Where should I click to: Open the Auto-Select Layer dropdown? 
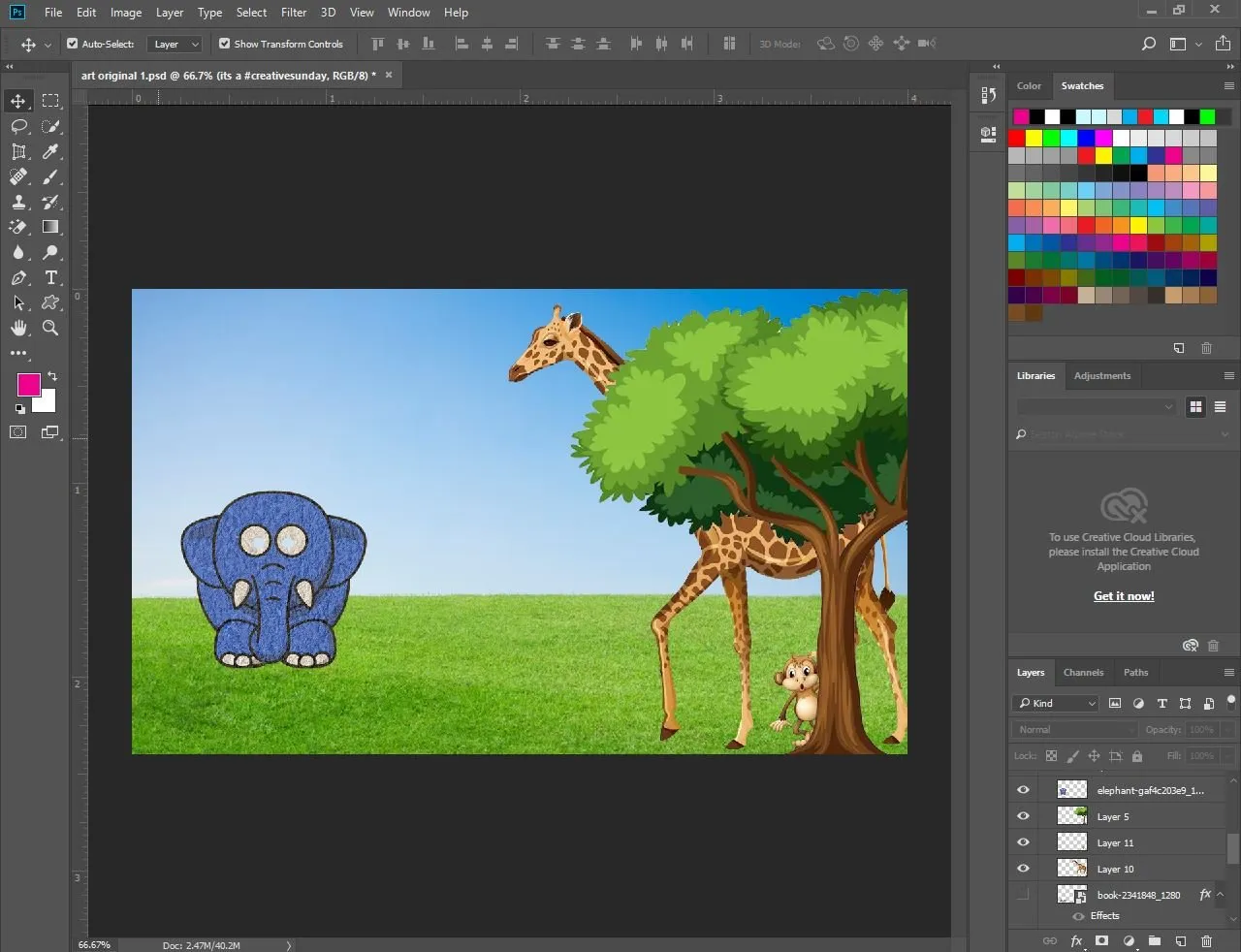tap(175, 44)
